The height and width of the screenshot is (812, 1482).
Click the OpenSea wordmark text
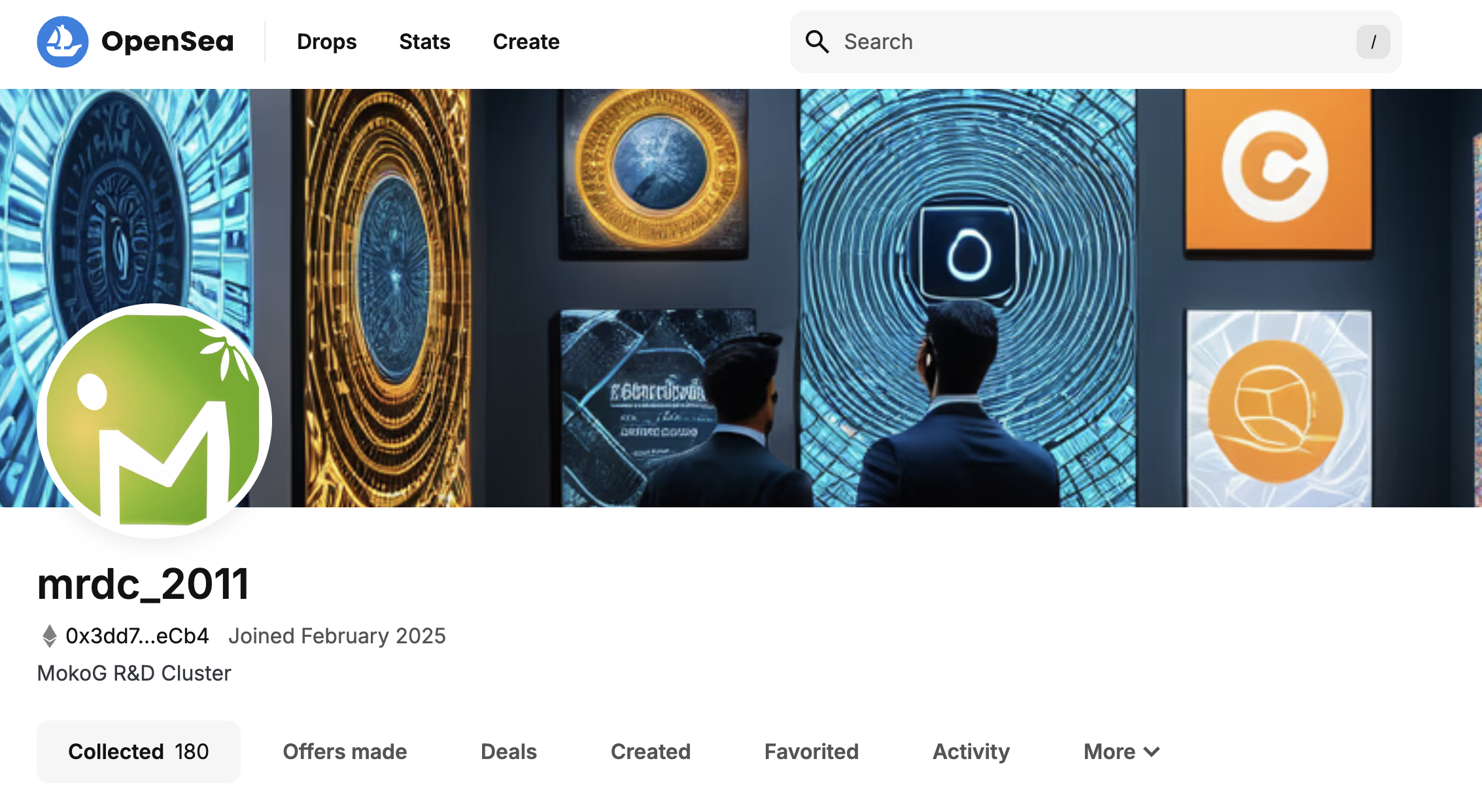coord(167,42)
